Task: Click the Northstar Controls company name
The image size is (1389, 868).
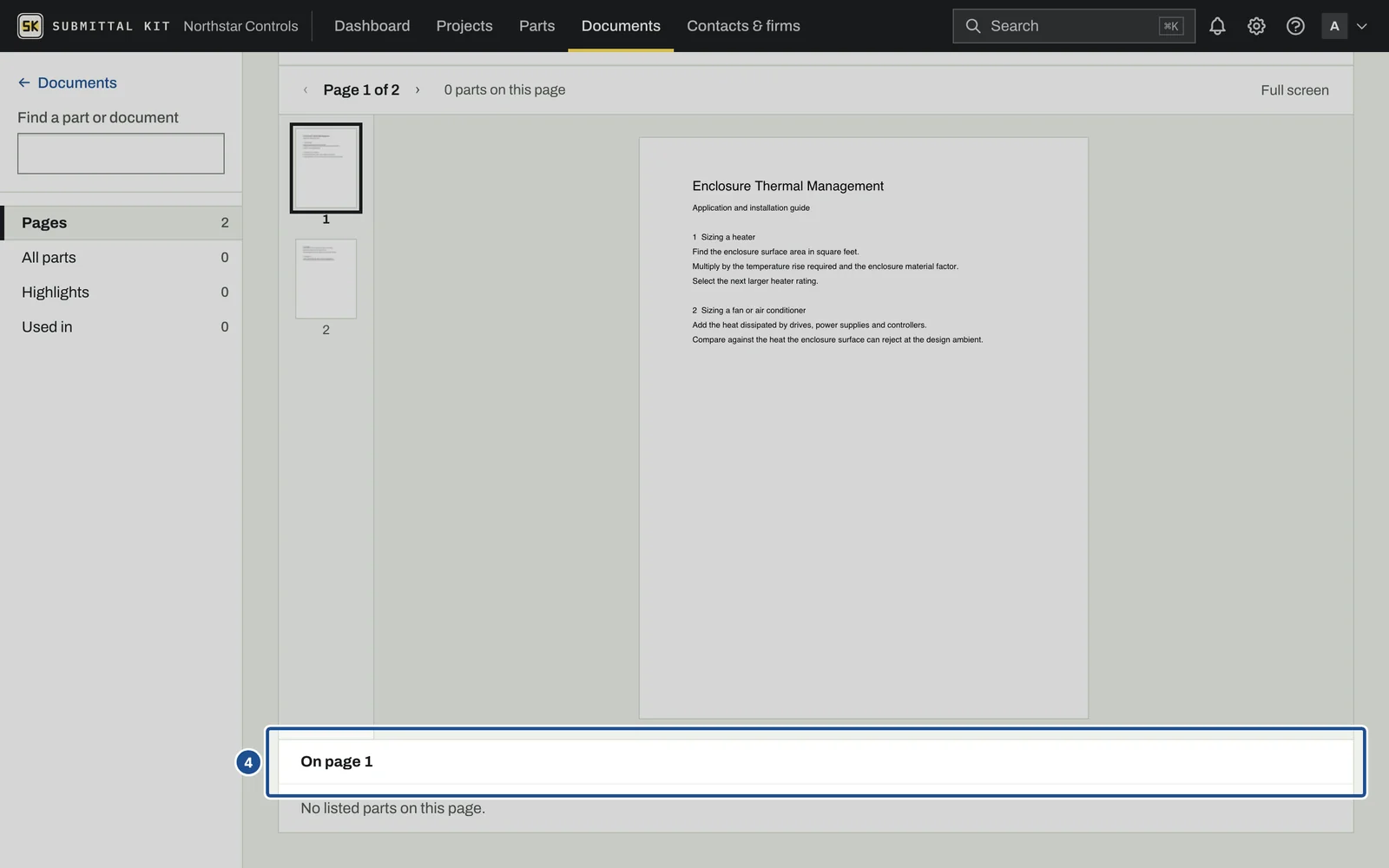Action: (x=240, y=26)
